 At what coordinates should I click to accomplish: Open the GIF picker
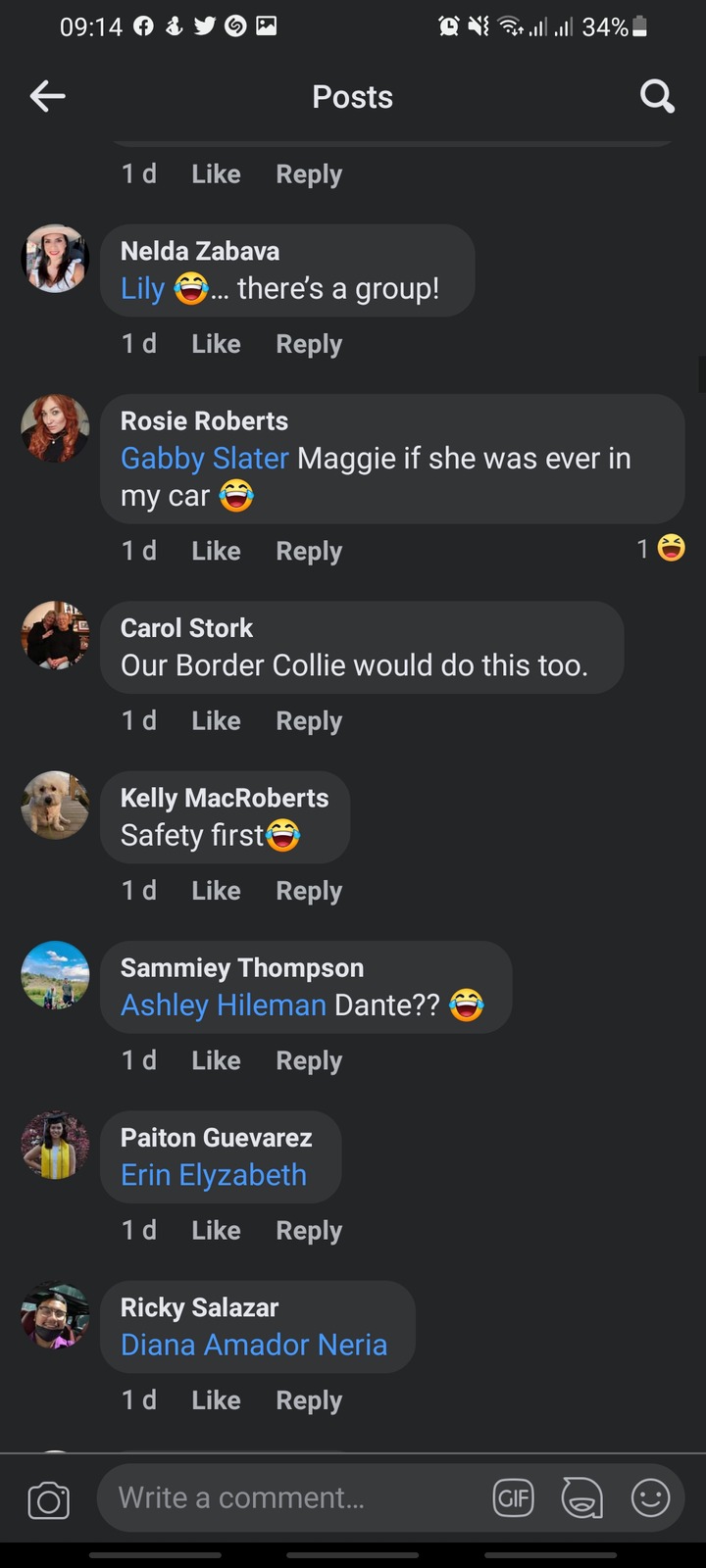click(513, 1497)
